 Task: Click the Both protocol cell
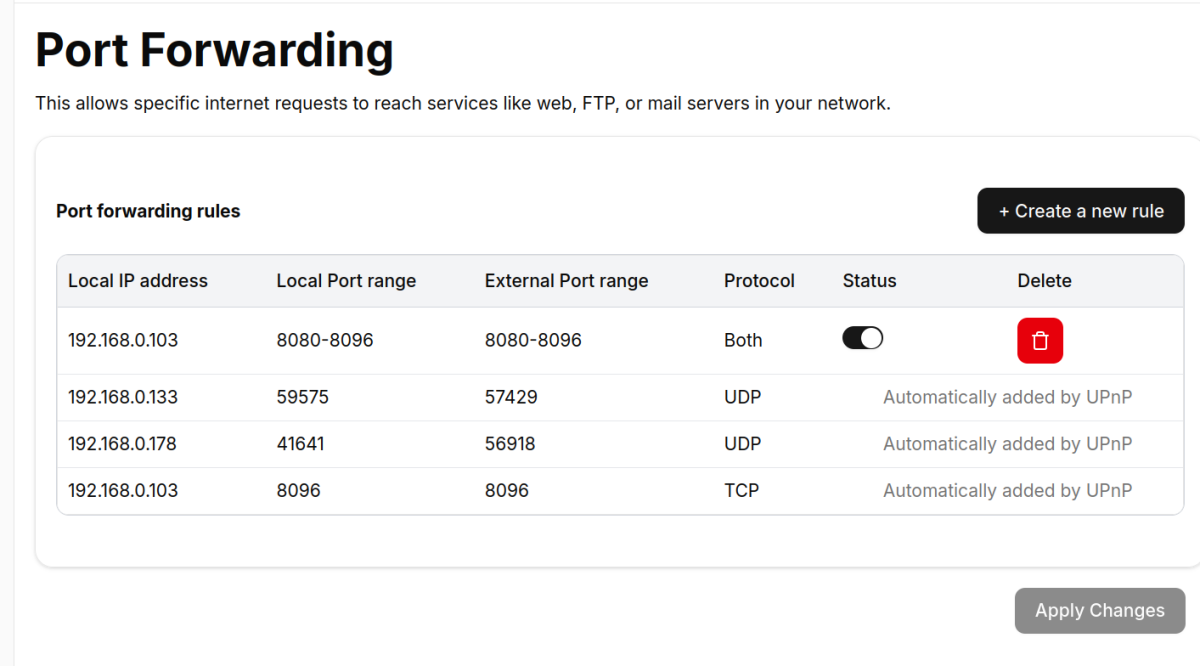pyautogui.click(x=743, y=340)
